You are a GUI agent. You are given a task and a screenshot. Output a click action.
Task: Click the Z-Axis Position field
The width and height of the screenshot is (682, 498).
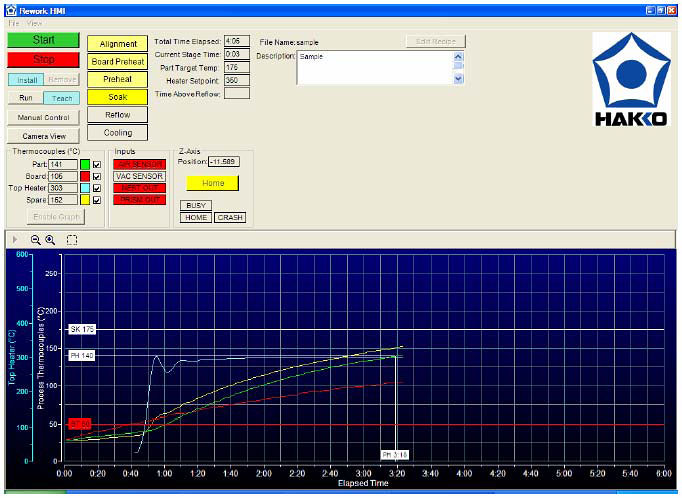coord(224,162)
